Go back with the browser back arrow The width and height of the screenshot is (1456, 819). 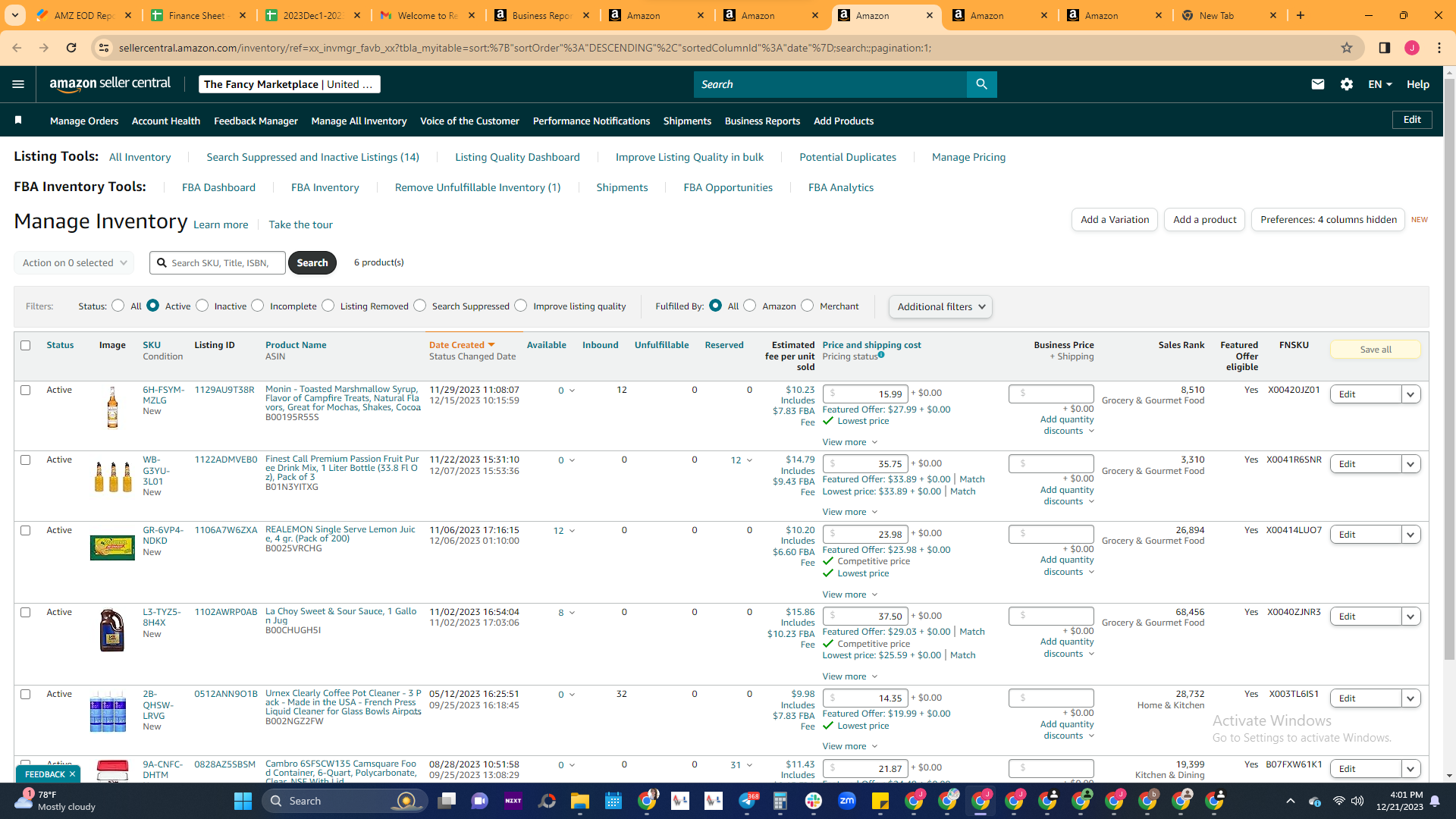[17, 48]
